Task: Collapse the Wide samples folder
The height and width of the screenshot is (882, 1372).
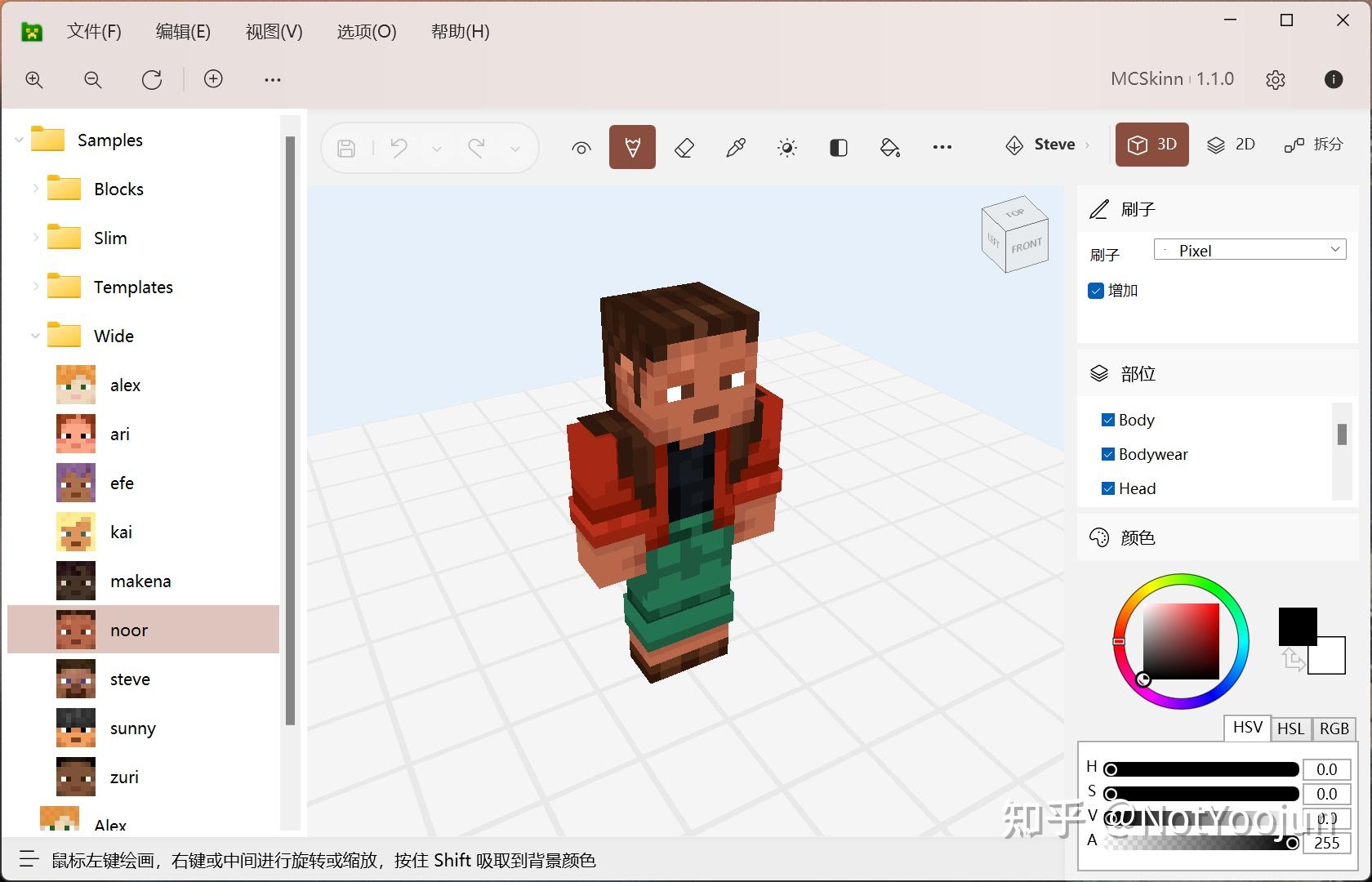Action: tap(34, 335)
